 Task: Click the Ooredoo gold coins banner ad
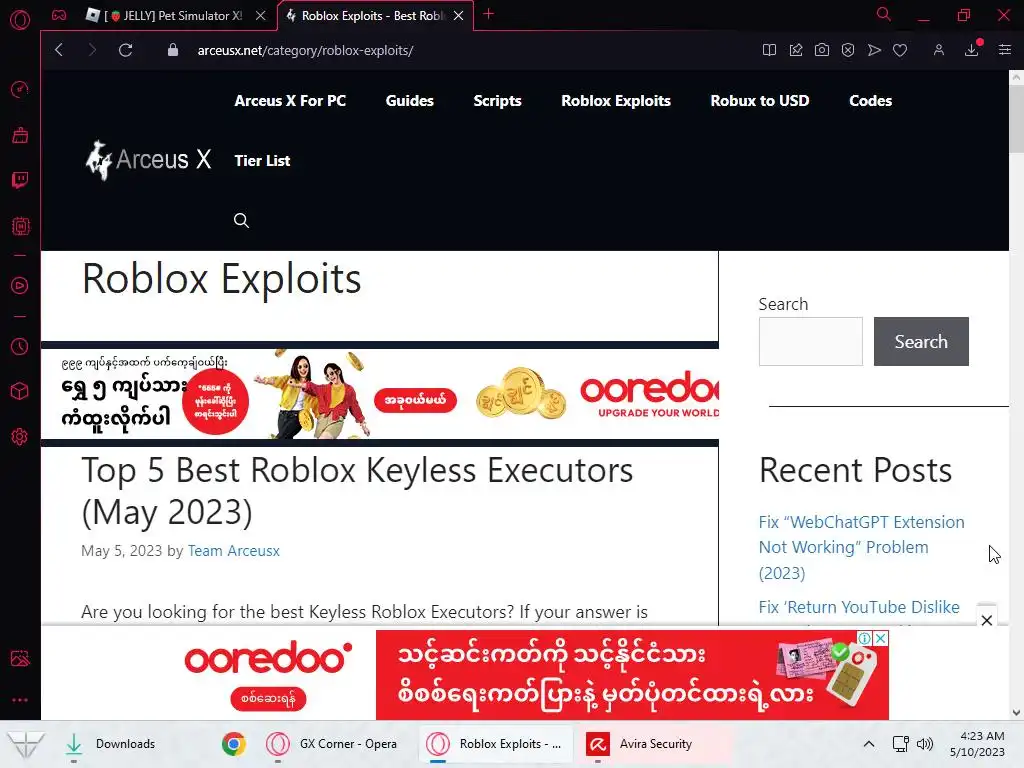click(x=380, y=394)
